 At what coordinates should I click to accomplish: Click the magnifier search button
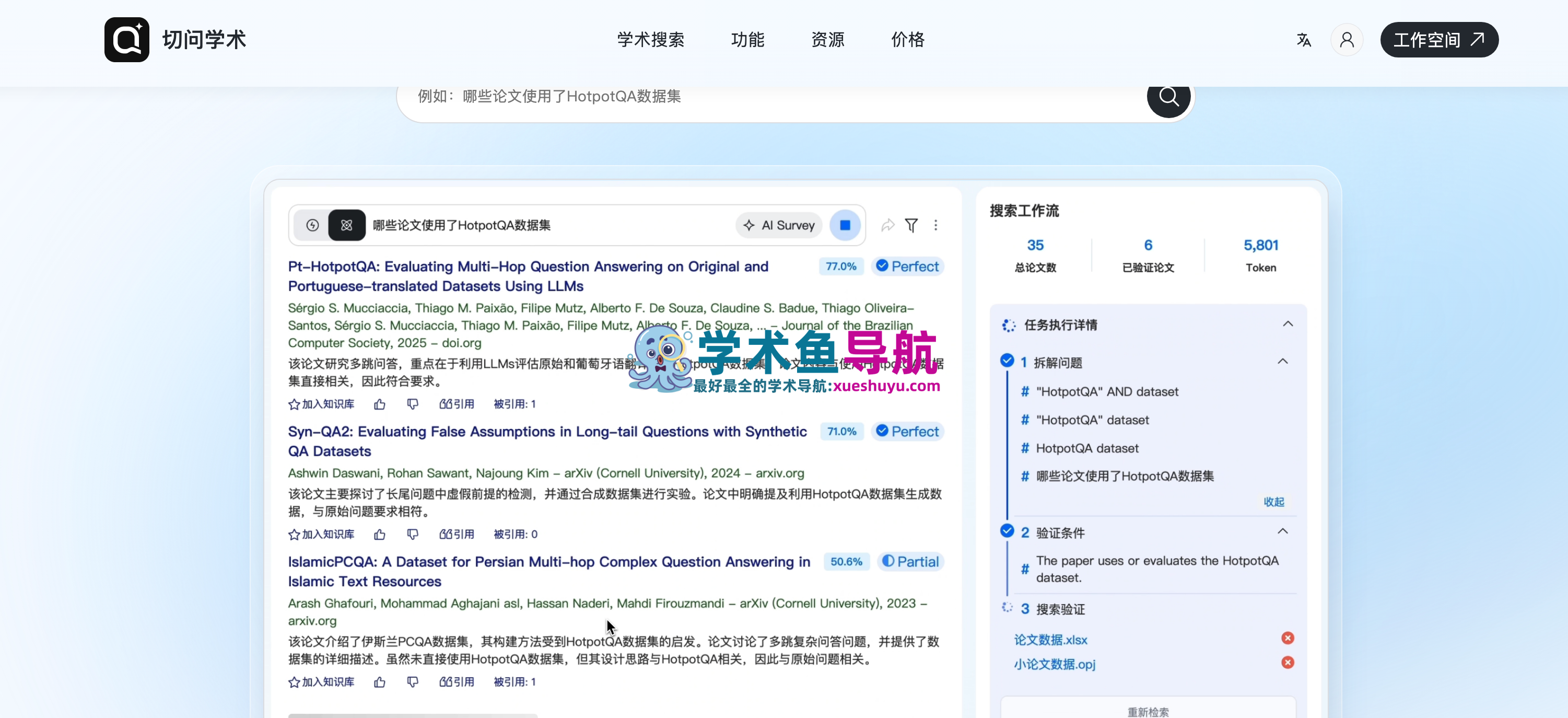1168,96
